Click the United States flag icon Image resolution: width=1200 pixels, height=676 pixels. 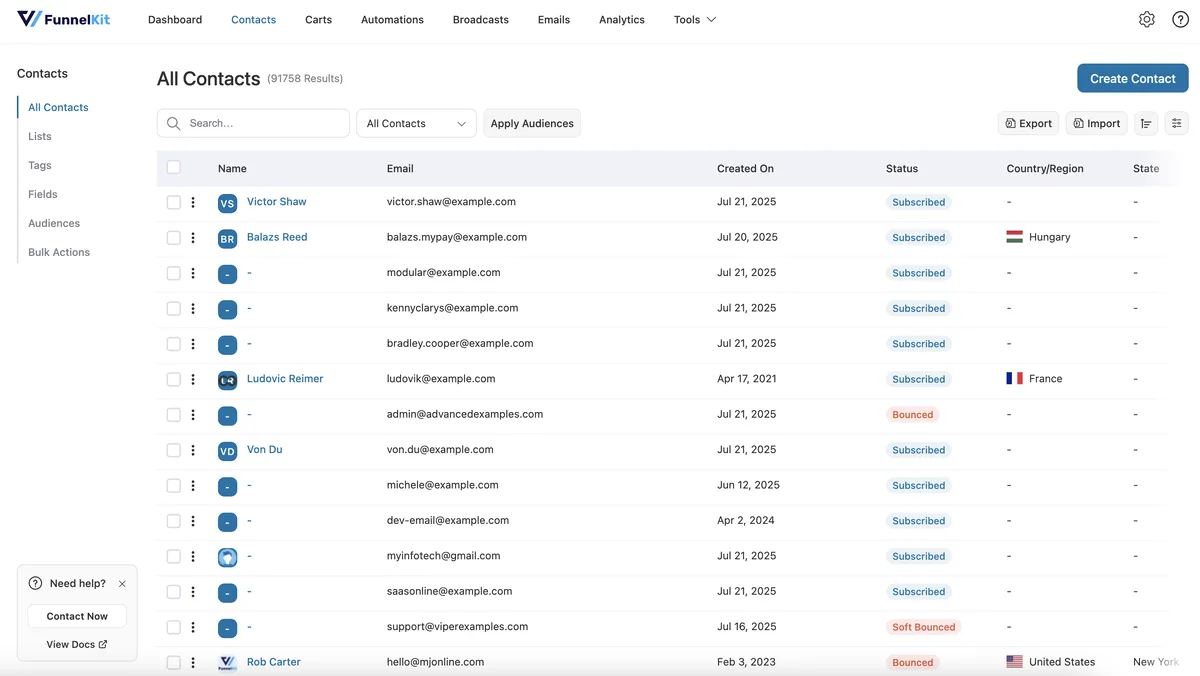click(x=1015, y=662)
